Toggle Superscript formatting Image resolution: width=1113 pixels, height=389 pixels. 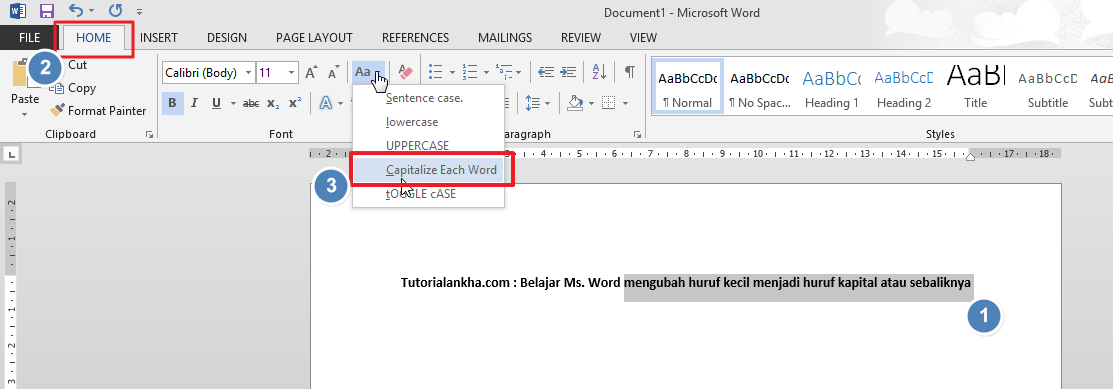(295, 103)
